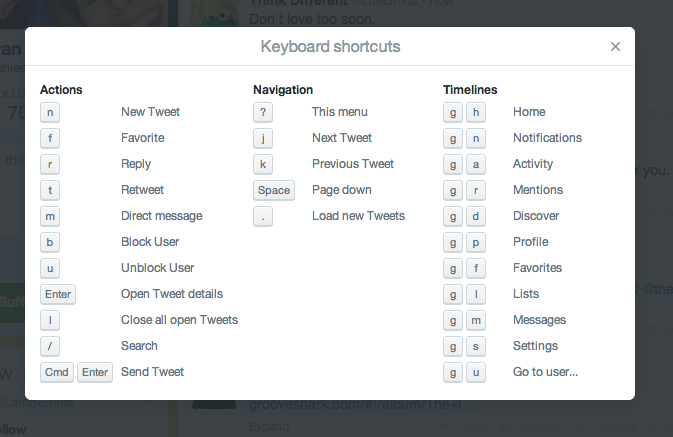Screen dimensions: 673x437
Task: Click the 'Cmd' key for Send Tweet
Action: pyautogui.click(x=57, y=372)
